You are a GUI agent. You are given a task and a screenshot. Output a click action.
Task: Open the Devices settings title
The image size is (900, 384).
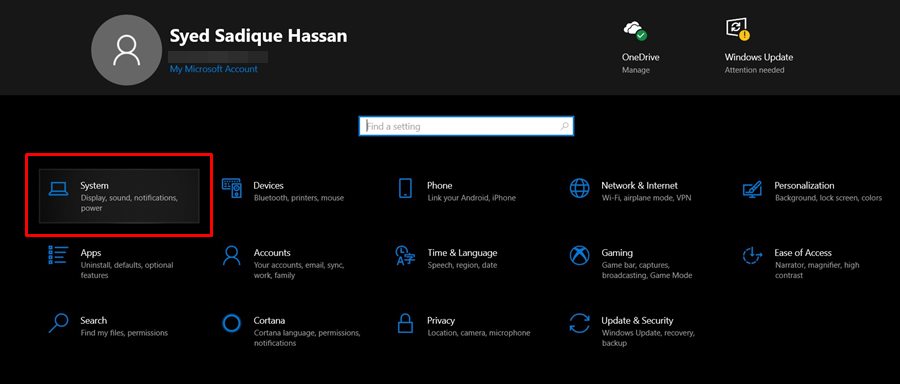point(269,185)
